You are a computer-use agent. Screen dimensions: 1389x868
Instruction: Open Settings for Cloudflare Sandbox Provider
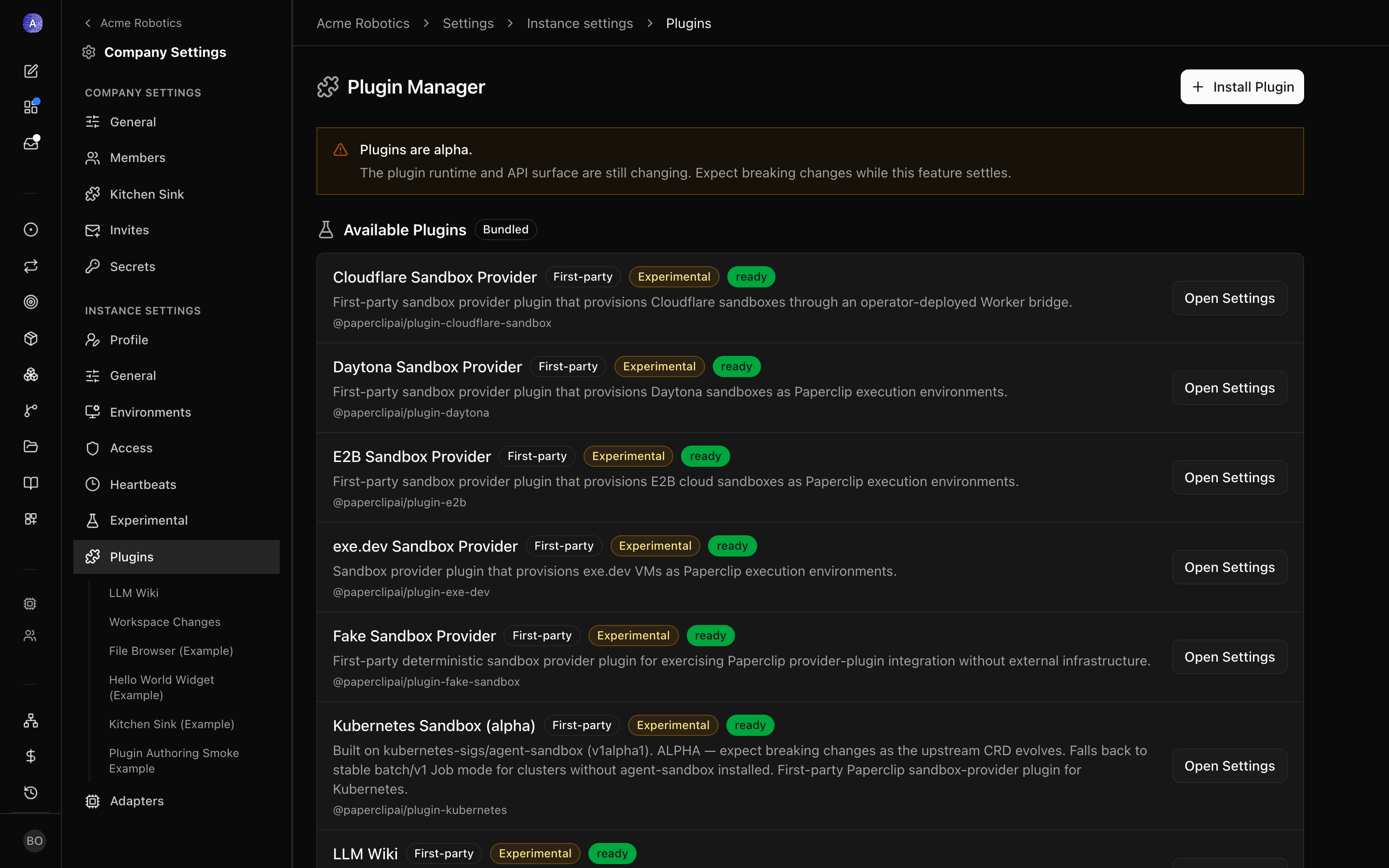(1229, 298)
